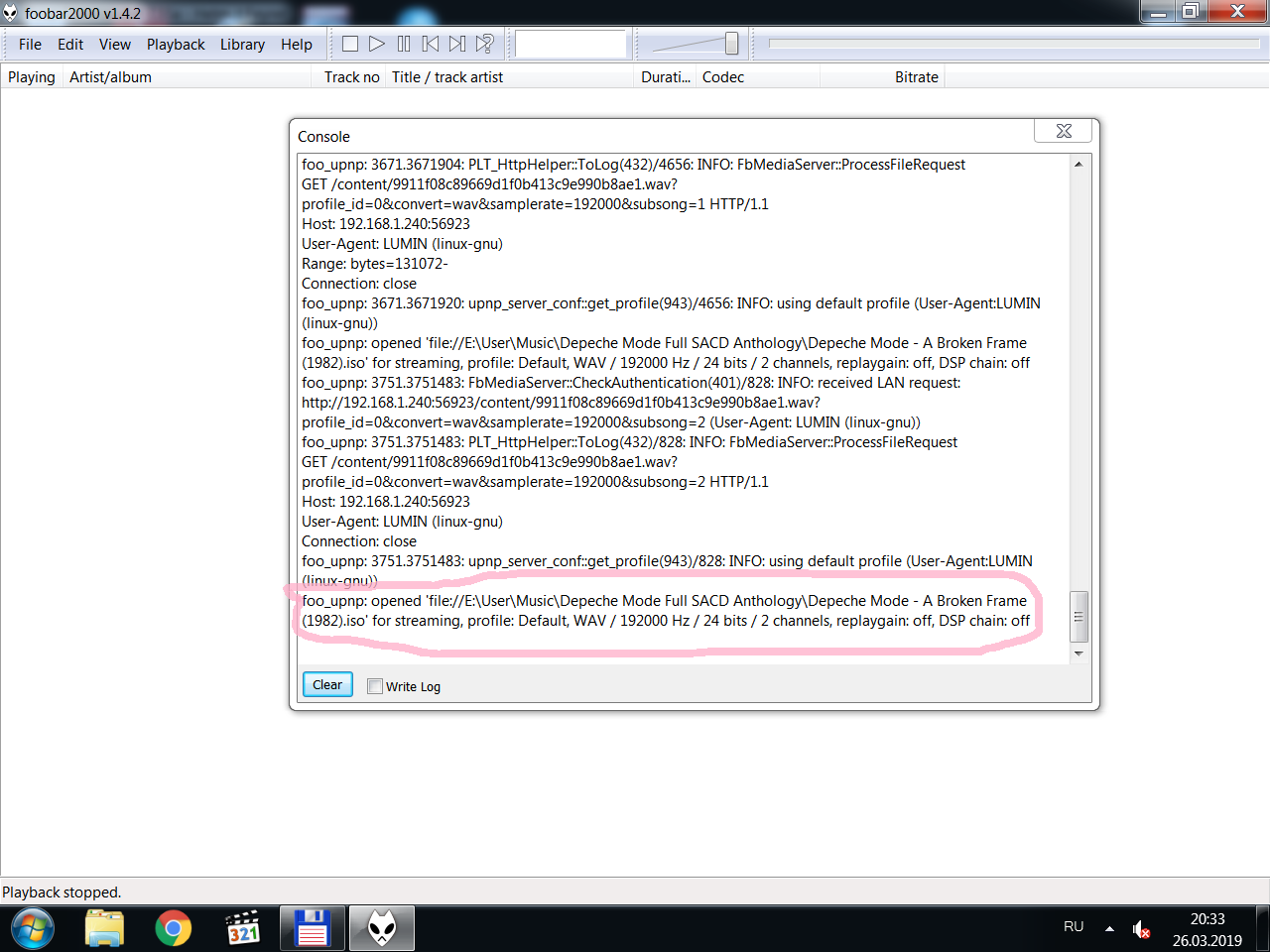The width and height of the screenshot is (1270, 952).
Task: Play a random track
Action: click(x=484, y=44)
